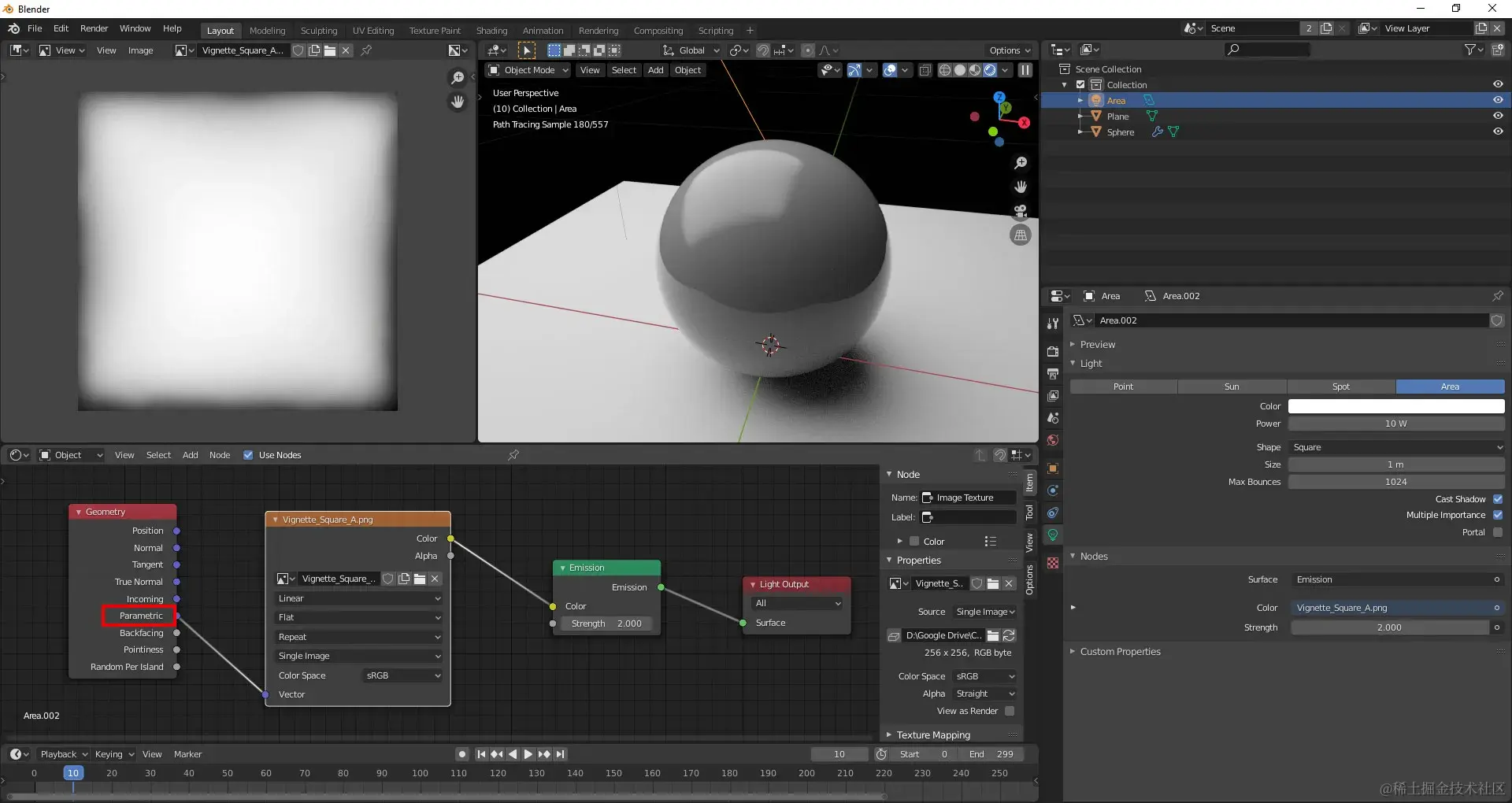Open the Render menu
The height and width of the screenshot is (803, 1512).
94,28
